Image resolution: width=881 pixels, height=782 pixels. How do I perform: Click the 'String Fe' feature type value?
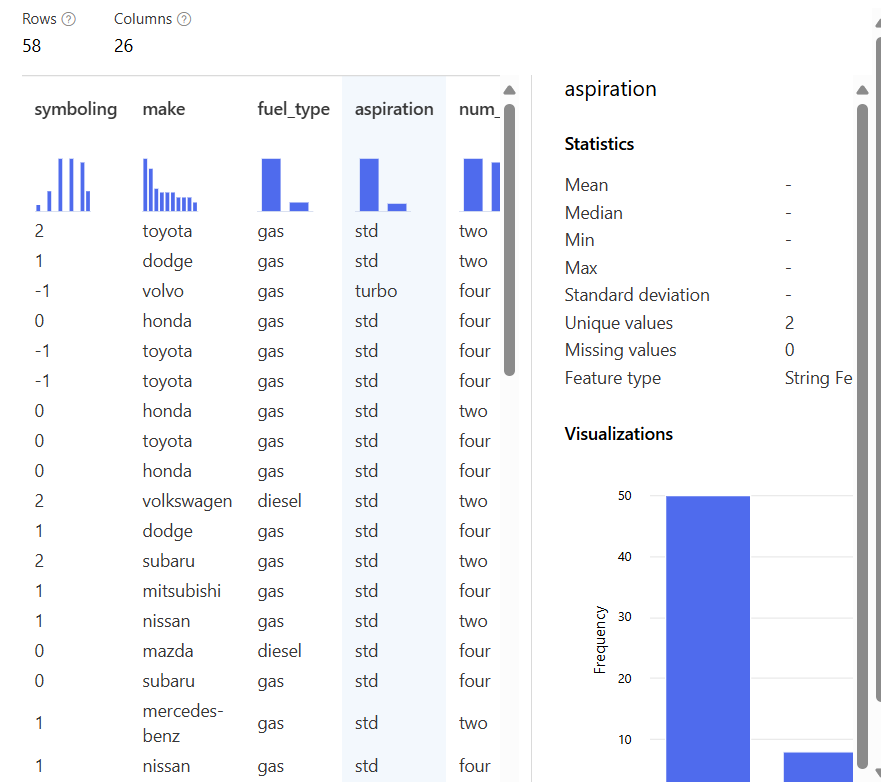818,378
